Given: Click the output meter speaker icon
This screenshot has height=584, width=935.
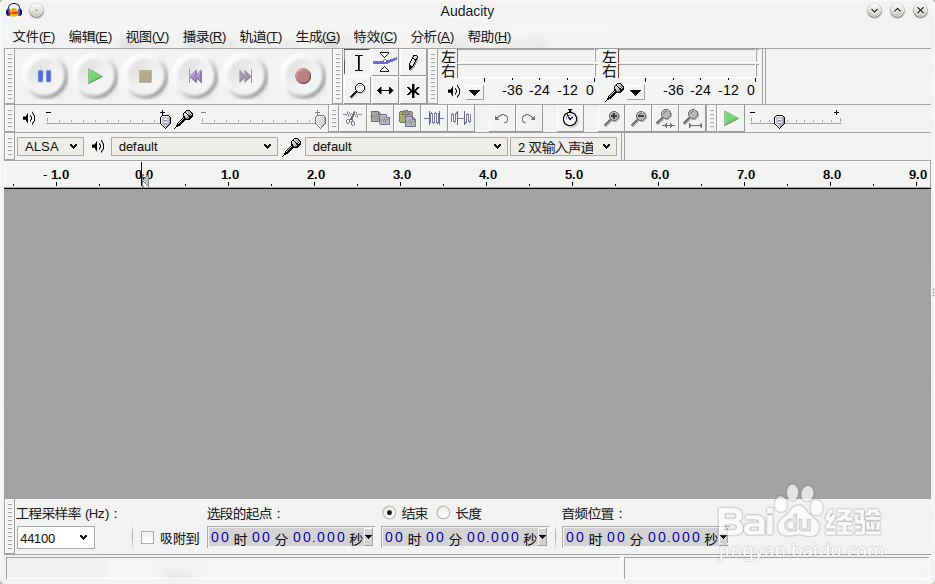Looking at the screenshot, I should [x=454, y=91].
